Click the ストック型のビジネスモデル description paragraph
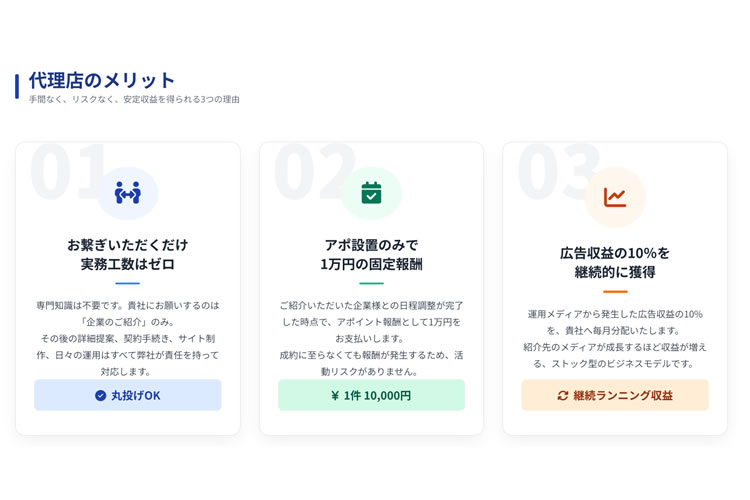The image size is (750, 500). tap(615, 338)
